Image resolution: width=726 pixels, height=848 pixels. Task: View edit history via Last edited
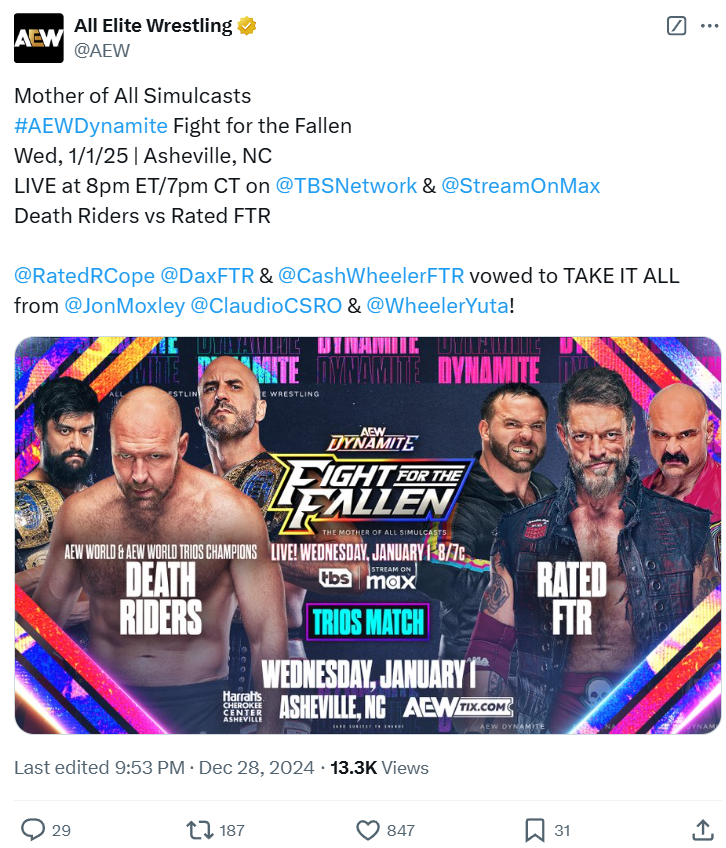click(x=98, y=768)
